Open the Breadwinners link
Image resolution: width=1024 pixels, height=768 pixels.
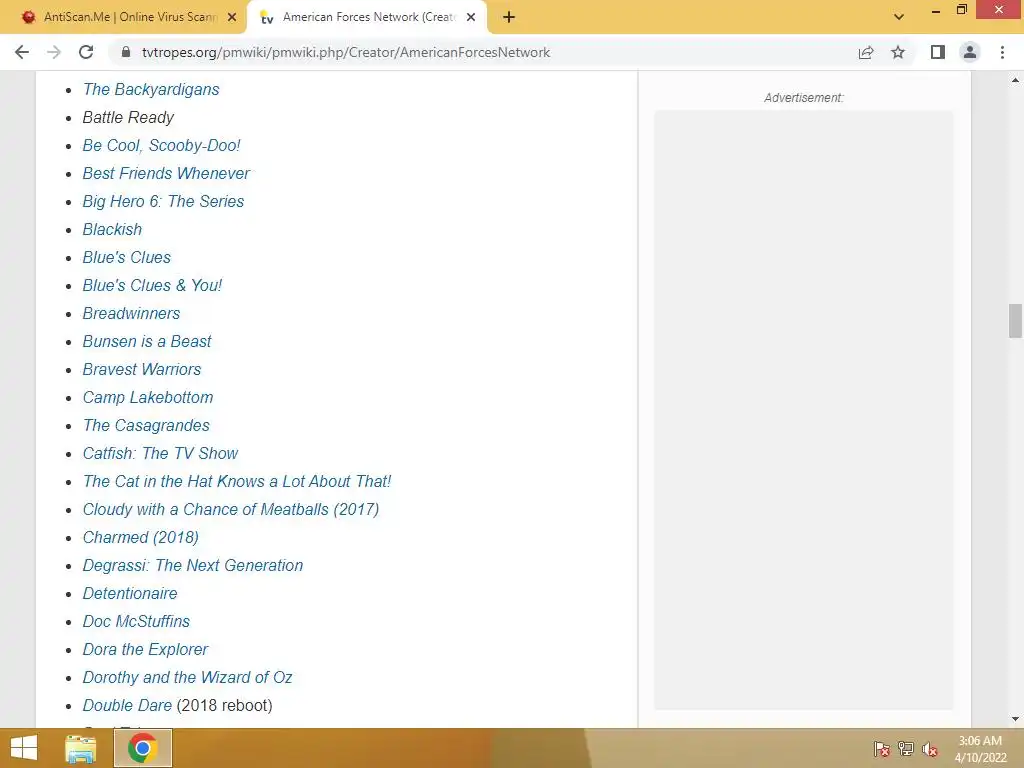pos(131,313)
